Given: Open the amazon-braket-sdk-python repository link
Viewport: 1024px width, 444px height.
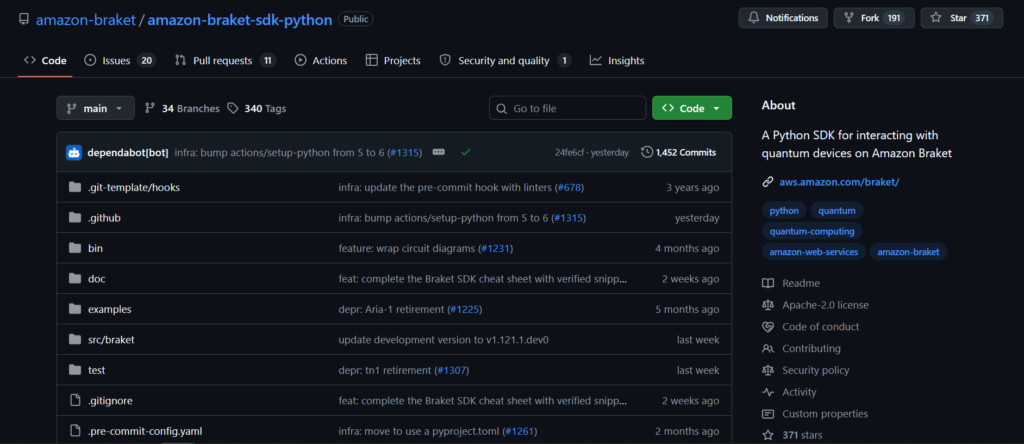Looking at the screenshot, I should point(240,20).
